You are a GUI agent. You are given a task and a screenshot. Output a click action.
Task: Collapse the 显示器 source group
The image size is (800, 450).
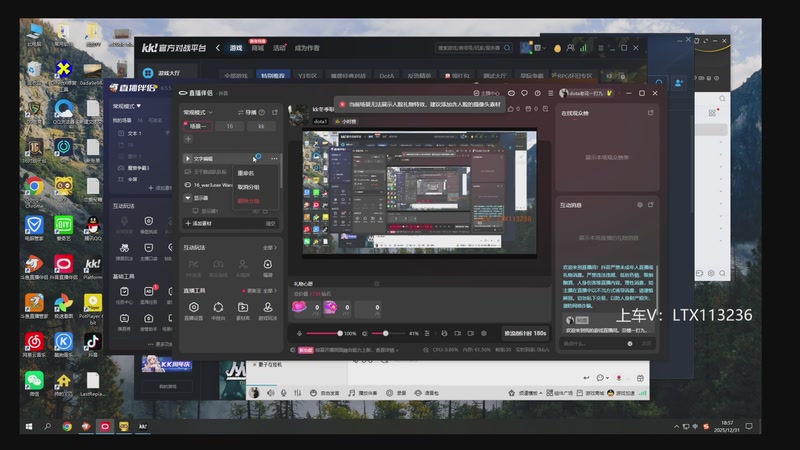[188, 197]
